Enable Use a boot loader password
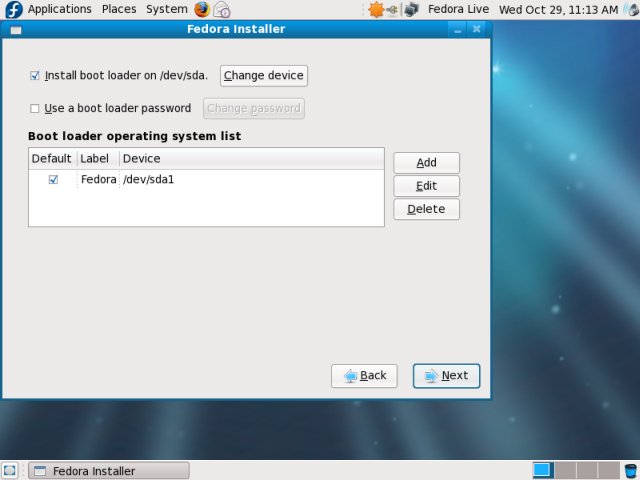The height and width of the screenshot is (480, 640). pyautogui.click(x=35, y=108)
